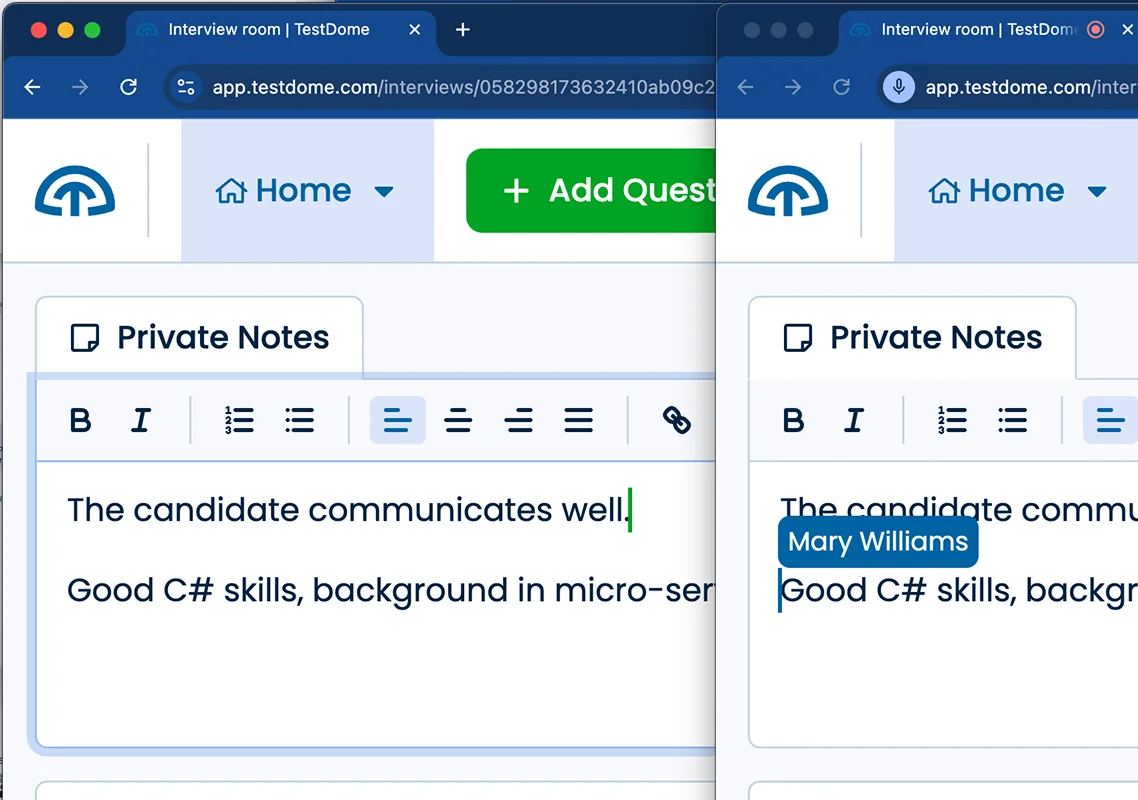Apply italic formatting to notes text
The width and height of the screenshot is (1138, 800).
pos(140,420)
